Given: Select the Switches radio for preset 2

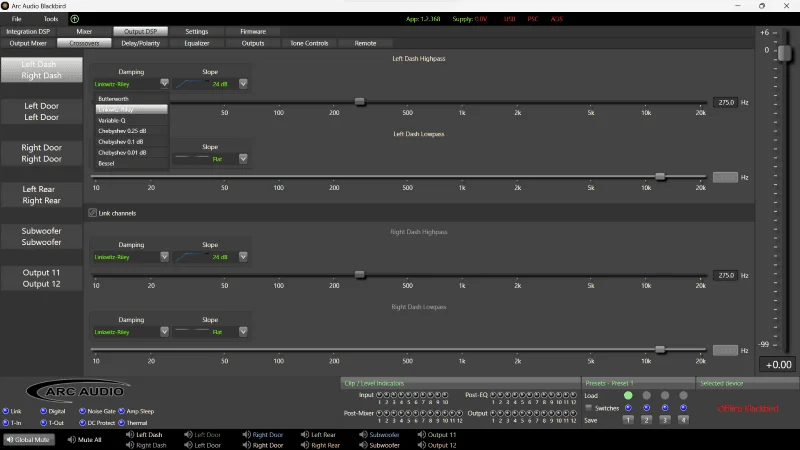Looking at the screenshot, I should coord(646,408).
